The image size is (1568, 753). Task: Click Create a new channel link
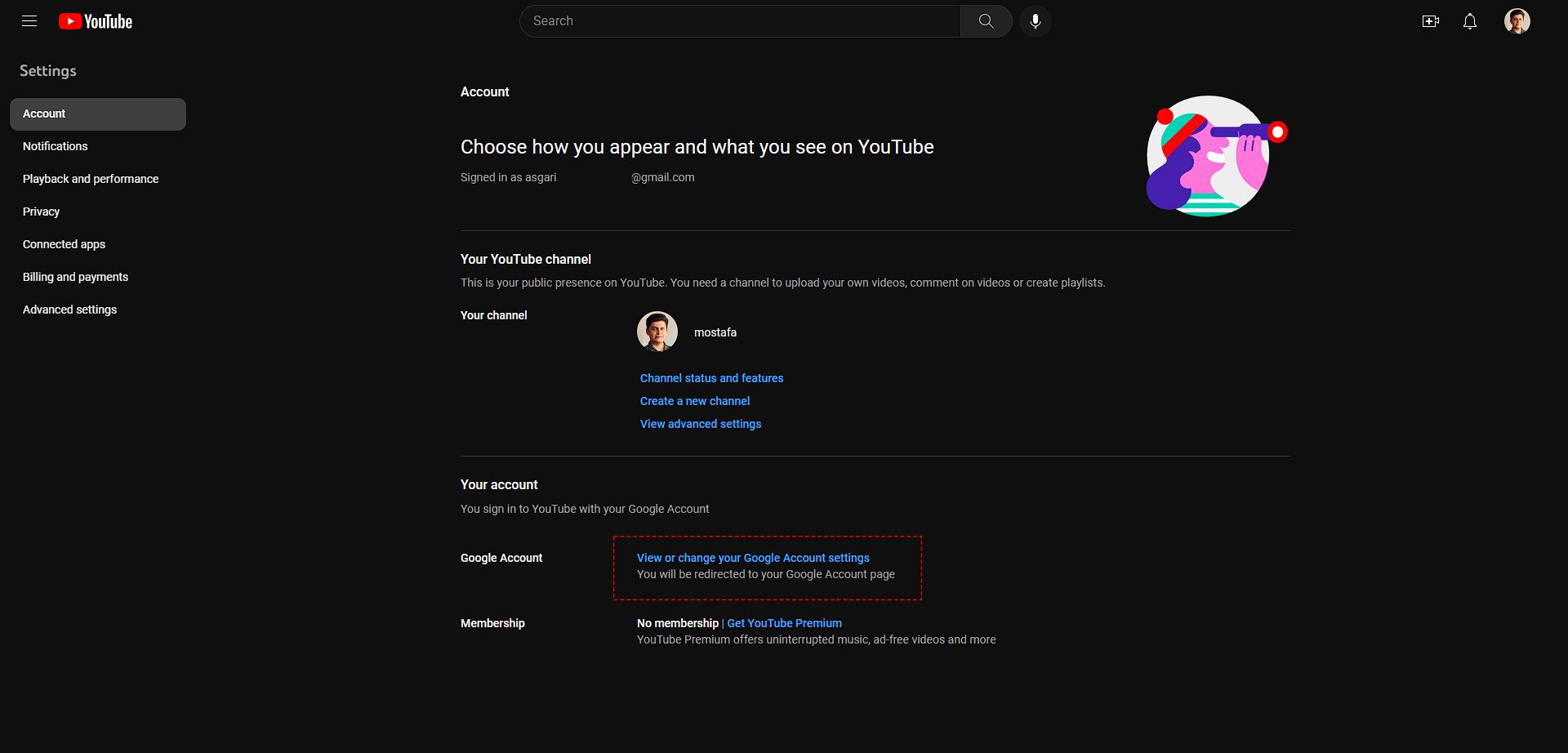(695, 401)
